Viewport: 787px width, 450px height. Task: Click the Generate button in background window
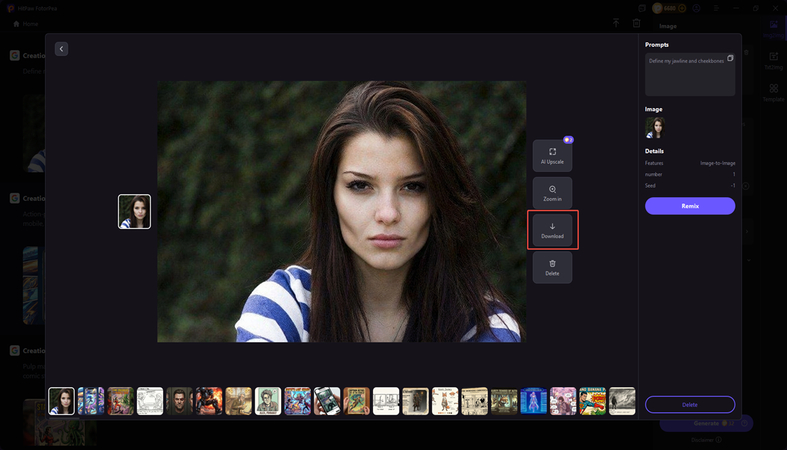706,423
